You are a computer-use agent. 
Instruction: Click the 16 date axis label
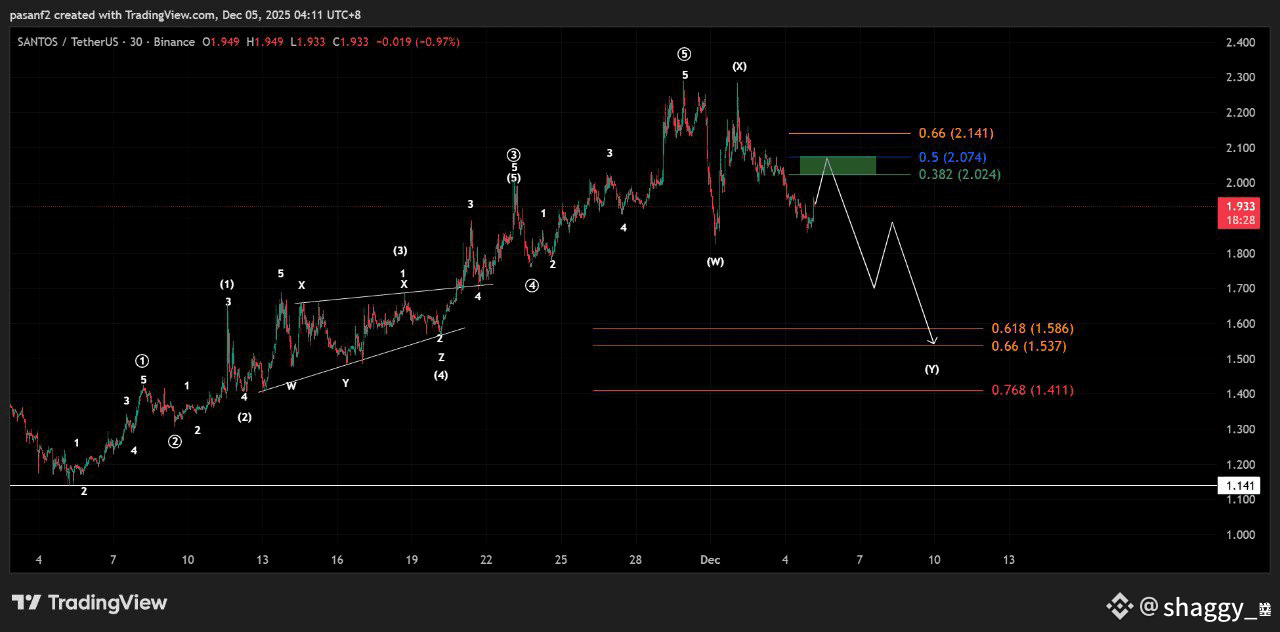pos(337,559)
